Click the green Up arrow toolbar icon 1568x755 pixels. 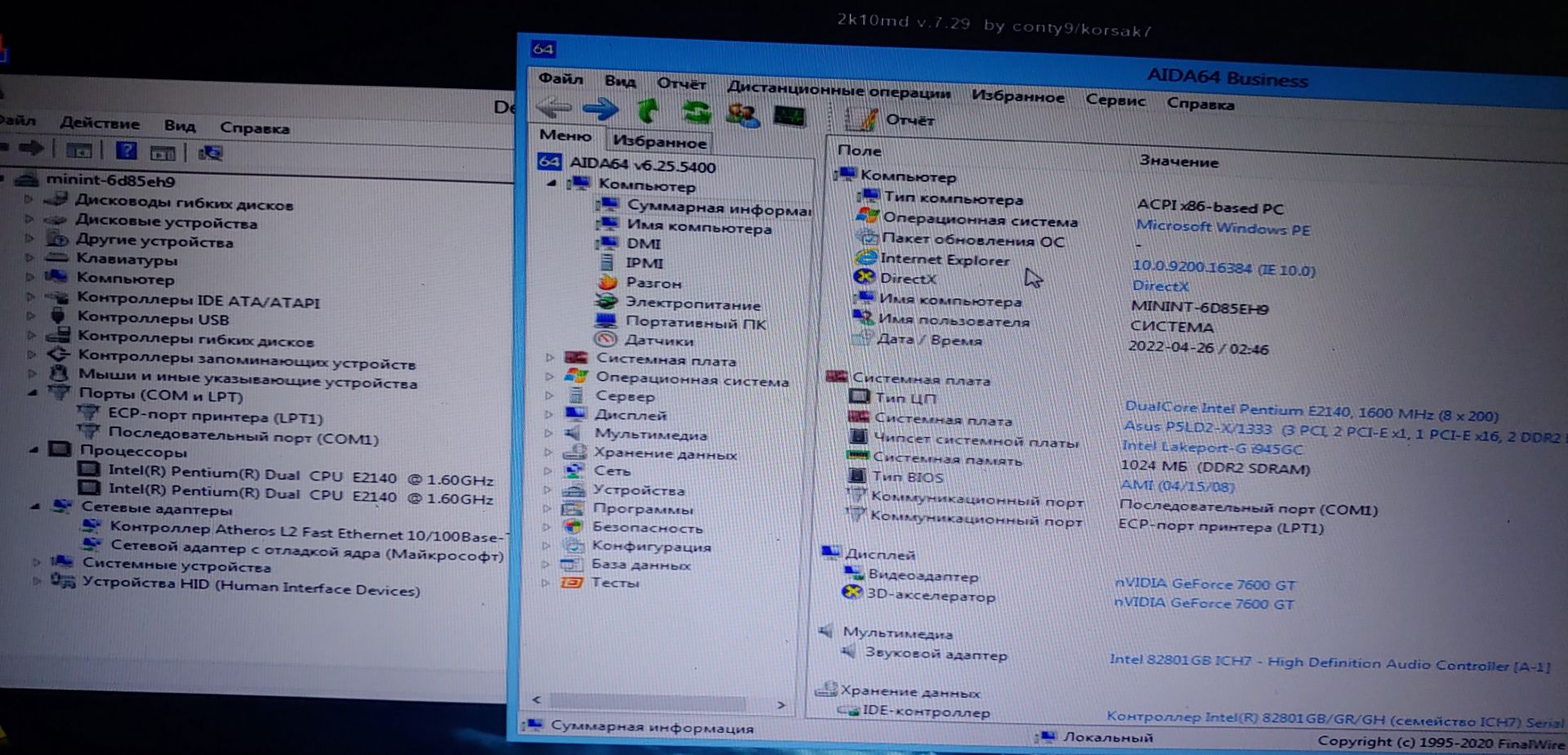(648, 109)
